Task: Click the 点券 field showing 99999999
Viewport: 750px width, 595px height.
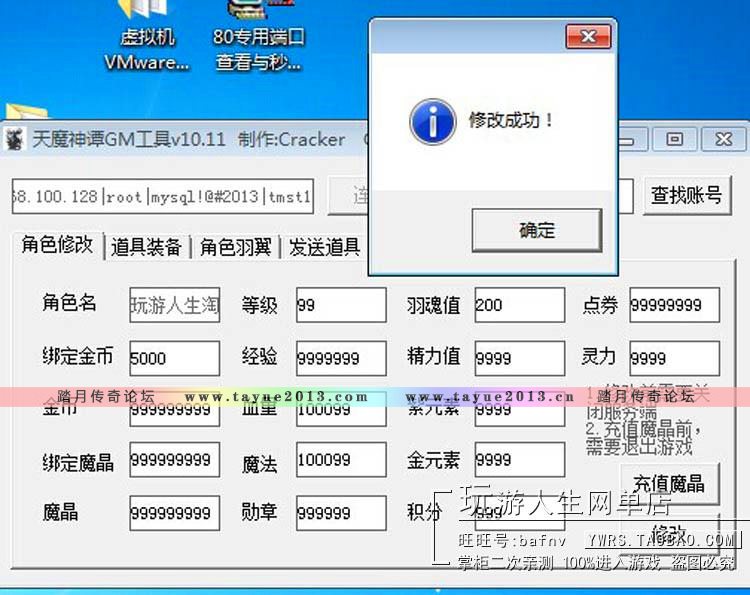Action: pyautogui.click(x=674, y=305)
